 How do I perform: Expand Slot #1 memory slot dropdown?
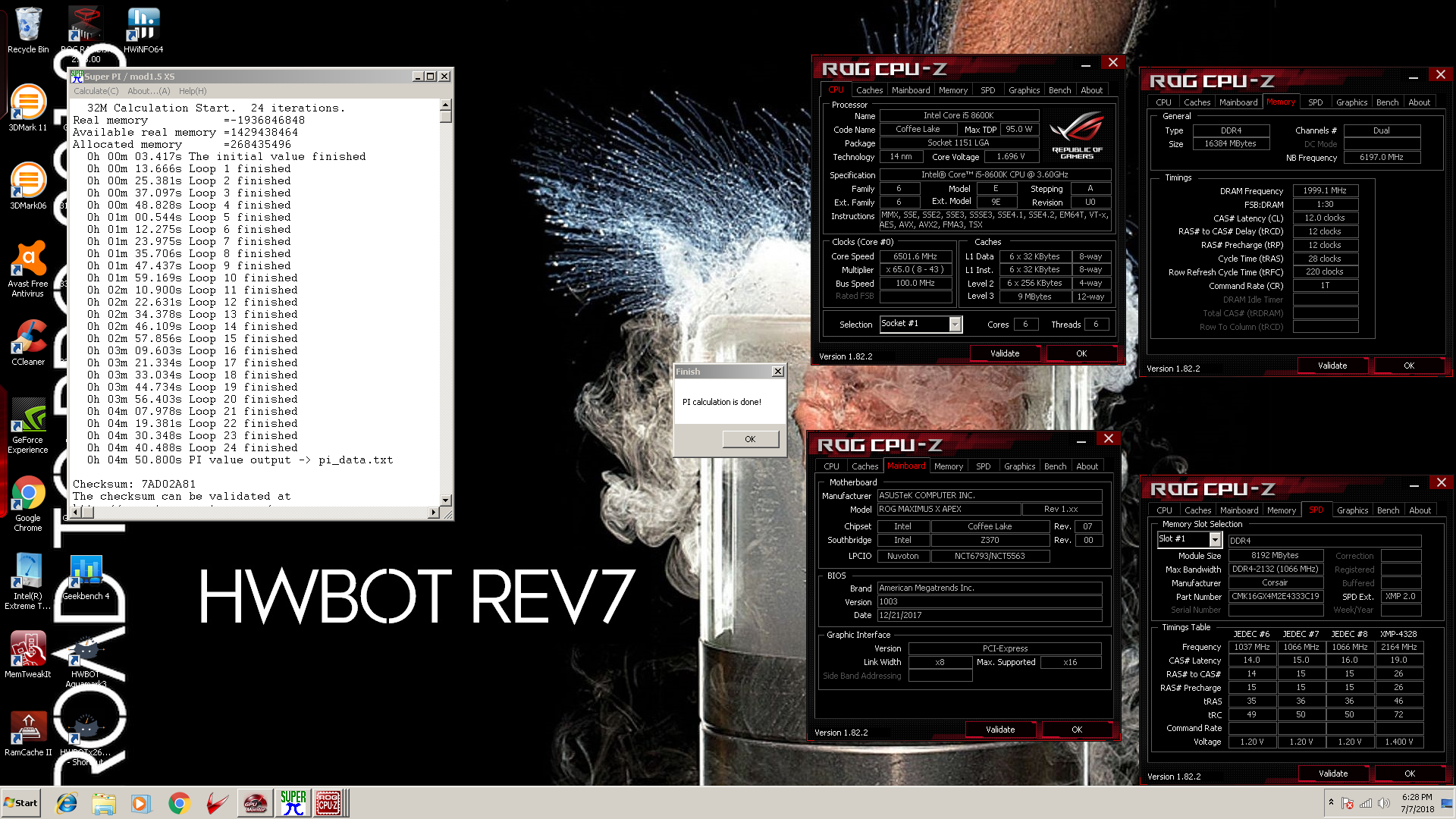point(1215,540)
